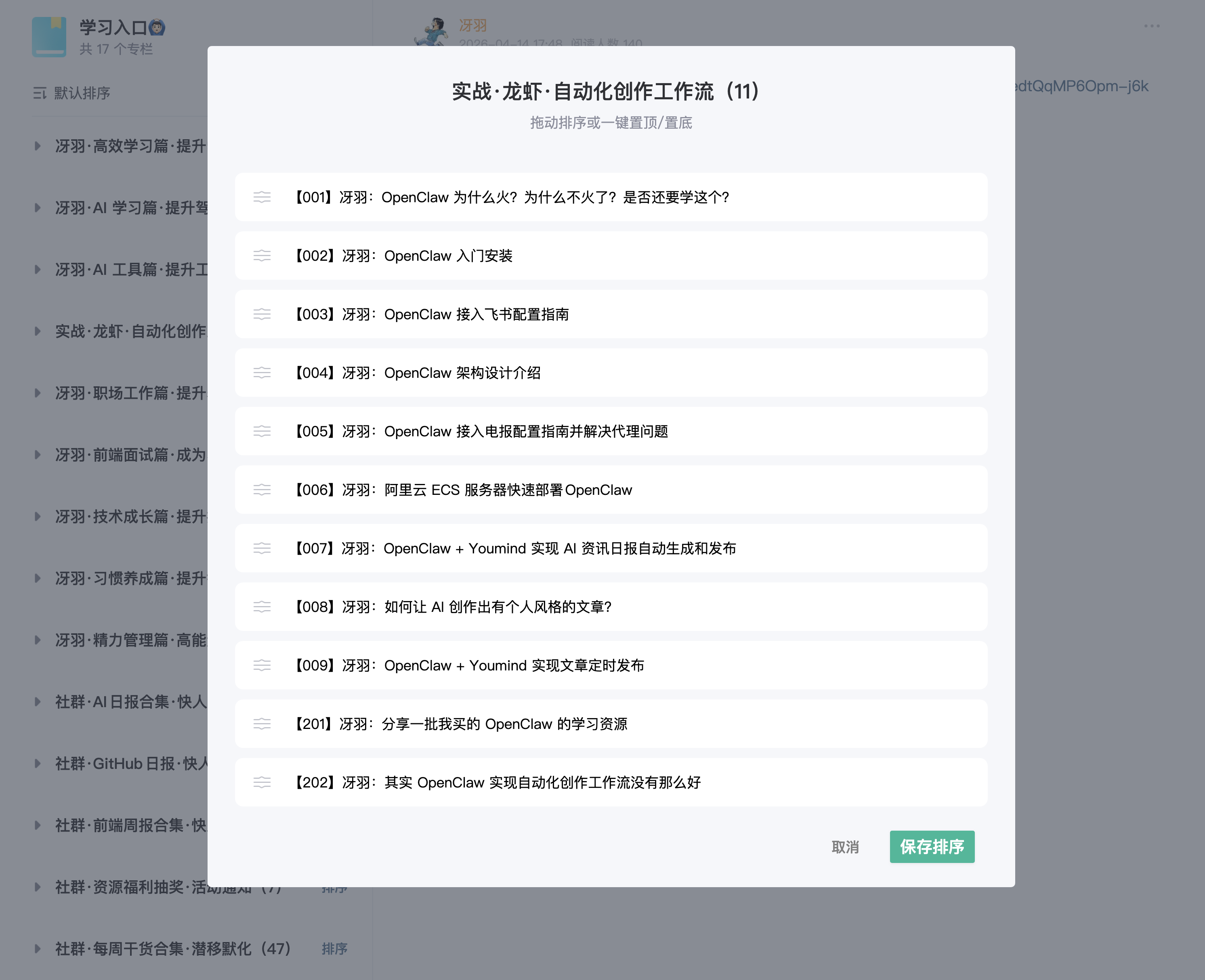This screenshot has width=1205, height=980.
Task: Click the drag handle of 【201】 学习资源 row
Action: point(262,724)
